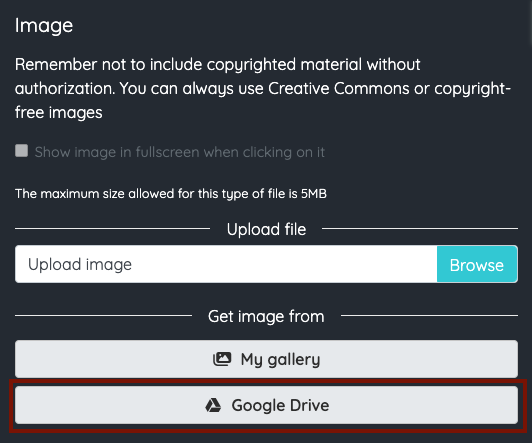Click the line right of 'Get image from'

tap(430, 316)
